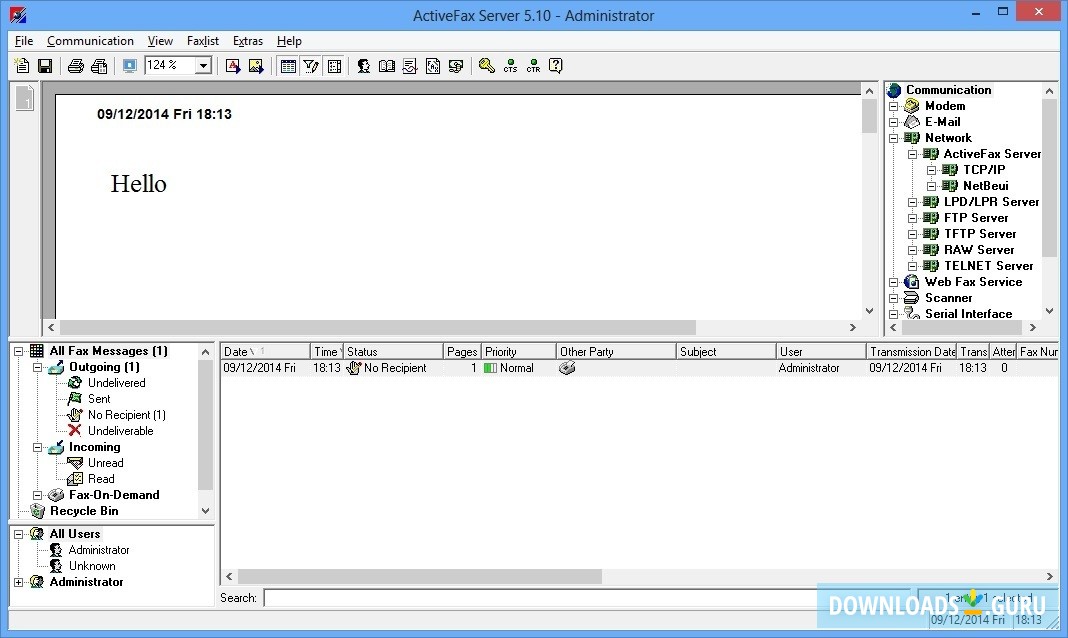
Task: Sort by the Subject column header
Action: point(726,352)
